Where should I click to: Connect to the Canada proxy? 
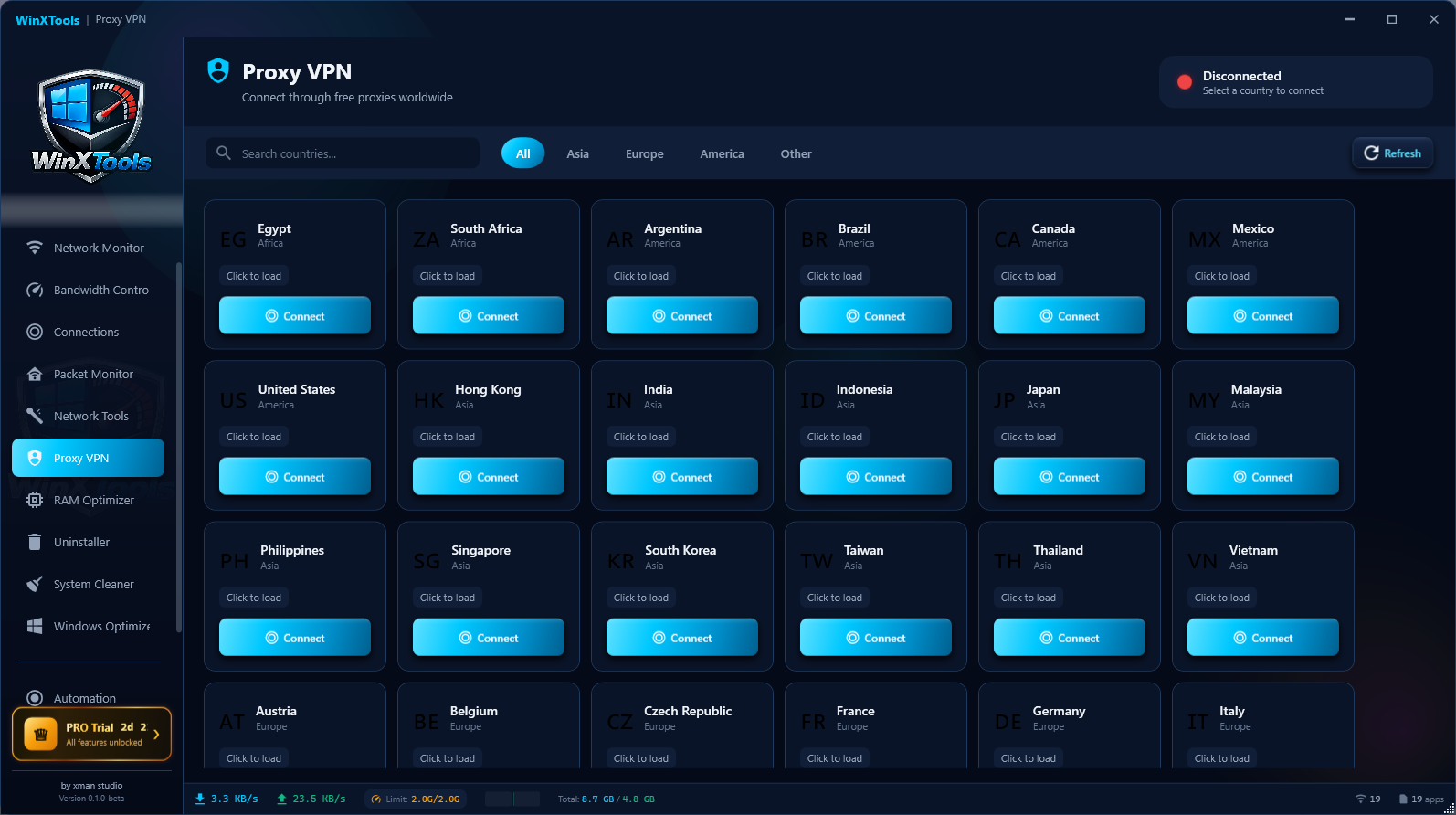pyautogui.click(x=1070, y=316)
